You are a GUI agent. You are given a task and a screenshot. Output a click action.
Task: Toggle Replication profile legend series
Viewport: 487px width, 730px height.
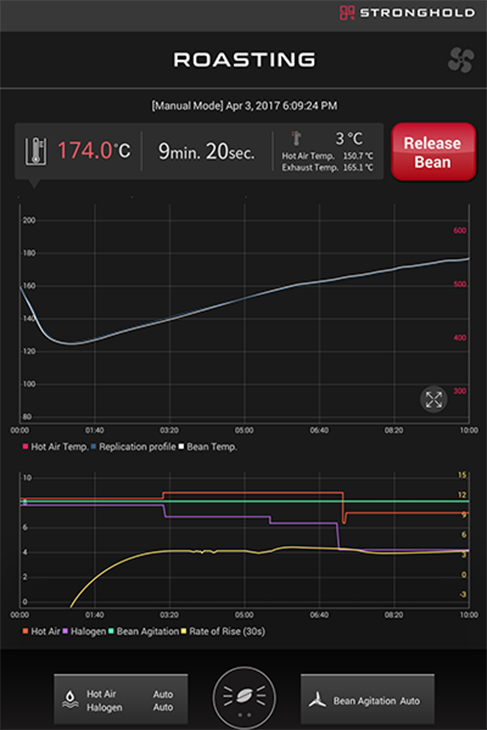[x=133, y=447]
